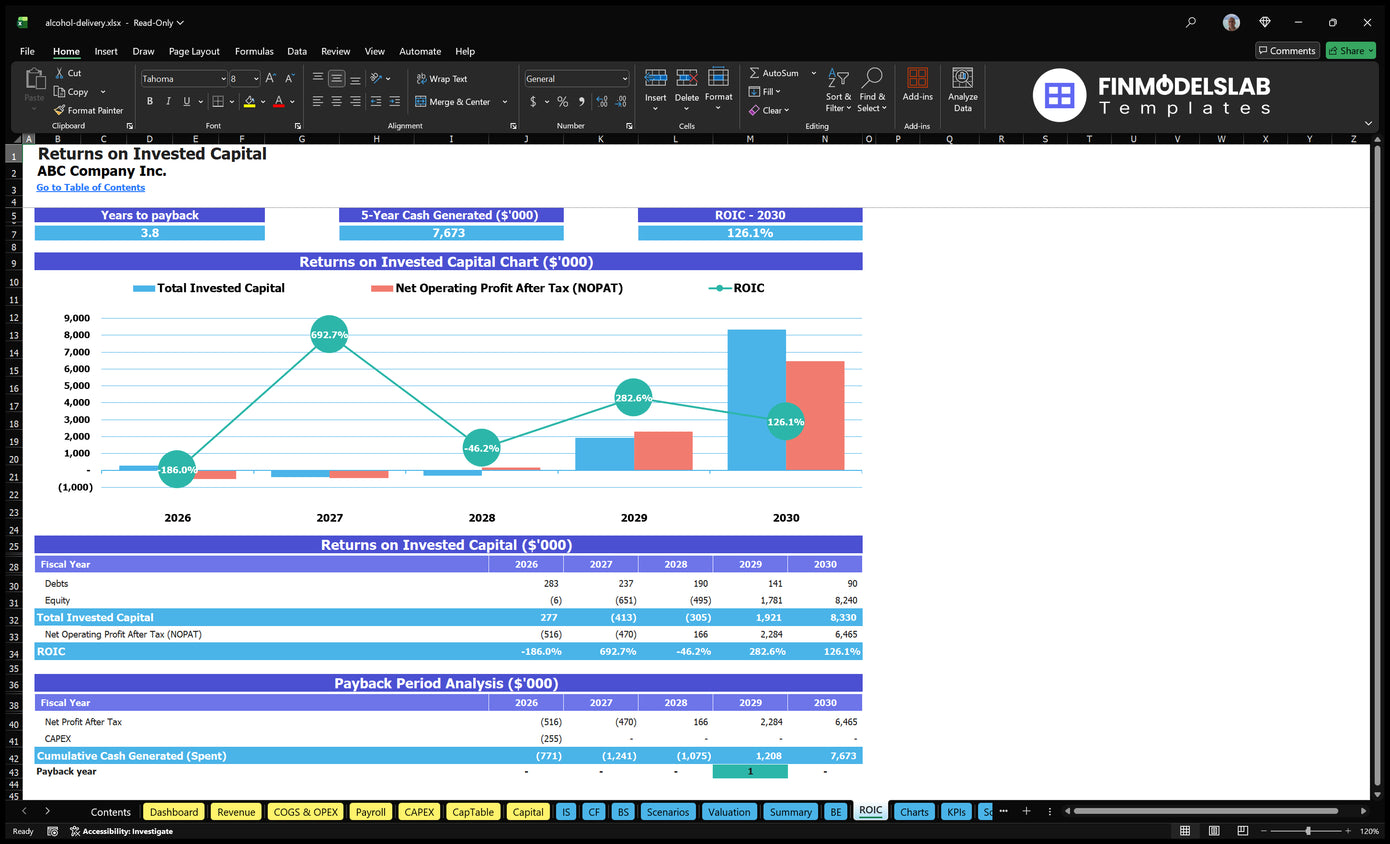Screen dimensions: 1390x844
Task: Click the zoom slider in status bar
Action: point(1308,831)
